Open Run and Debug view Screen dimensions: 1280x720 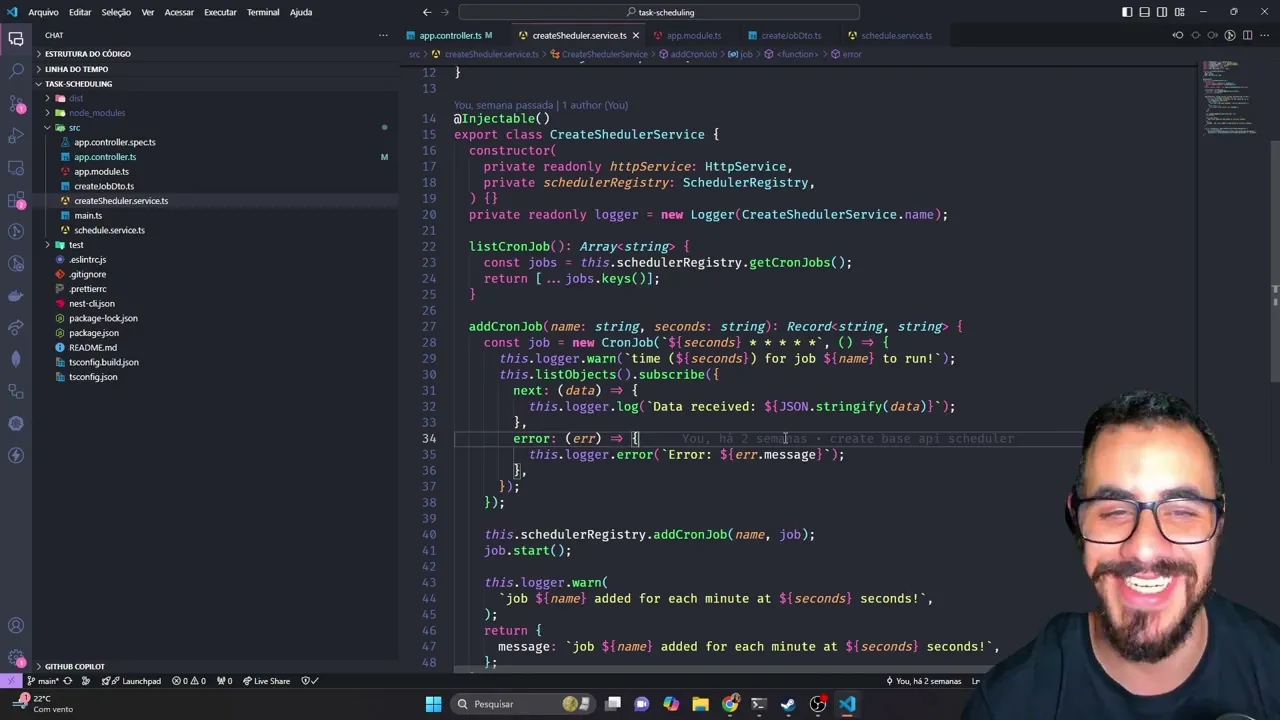[16, 135]
